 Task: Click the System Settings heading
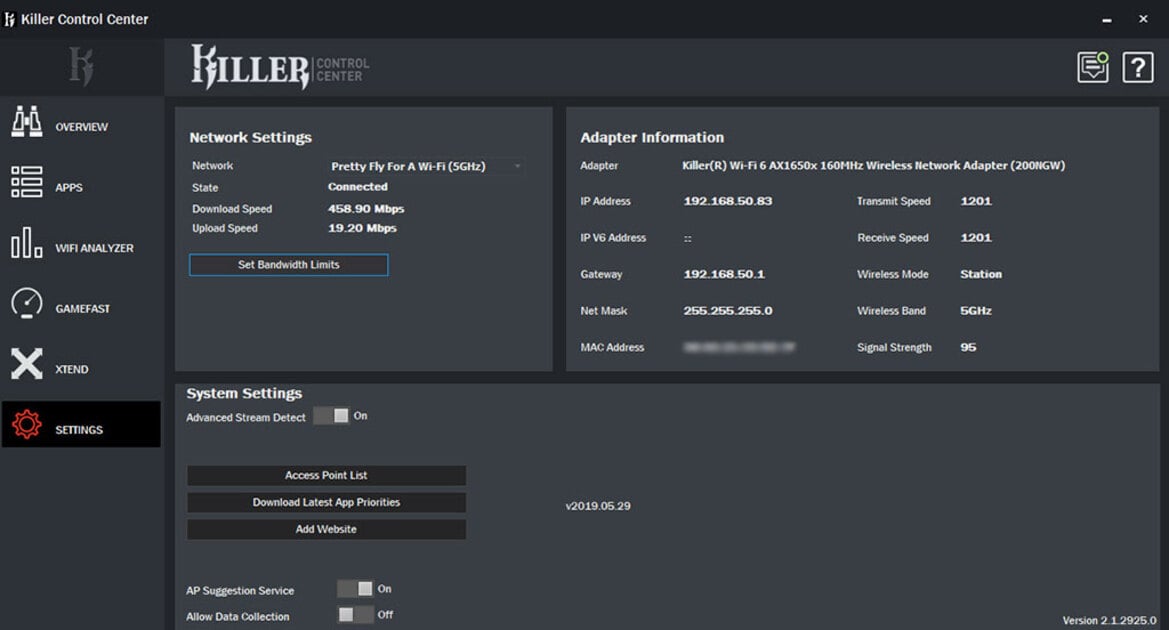tap(245, 394)
